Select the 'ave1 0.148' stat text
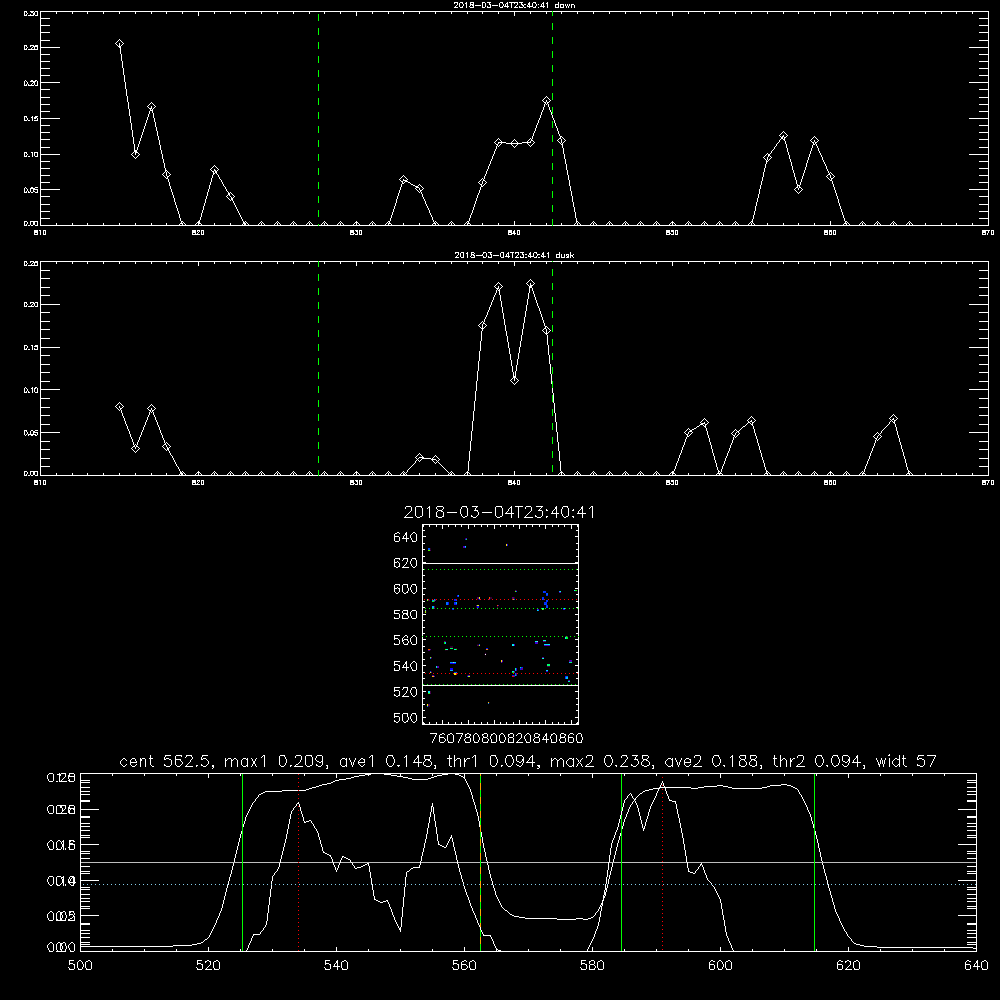Image resolution: width=1000 pixels, height=1000 pixels. [387, 761]
